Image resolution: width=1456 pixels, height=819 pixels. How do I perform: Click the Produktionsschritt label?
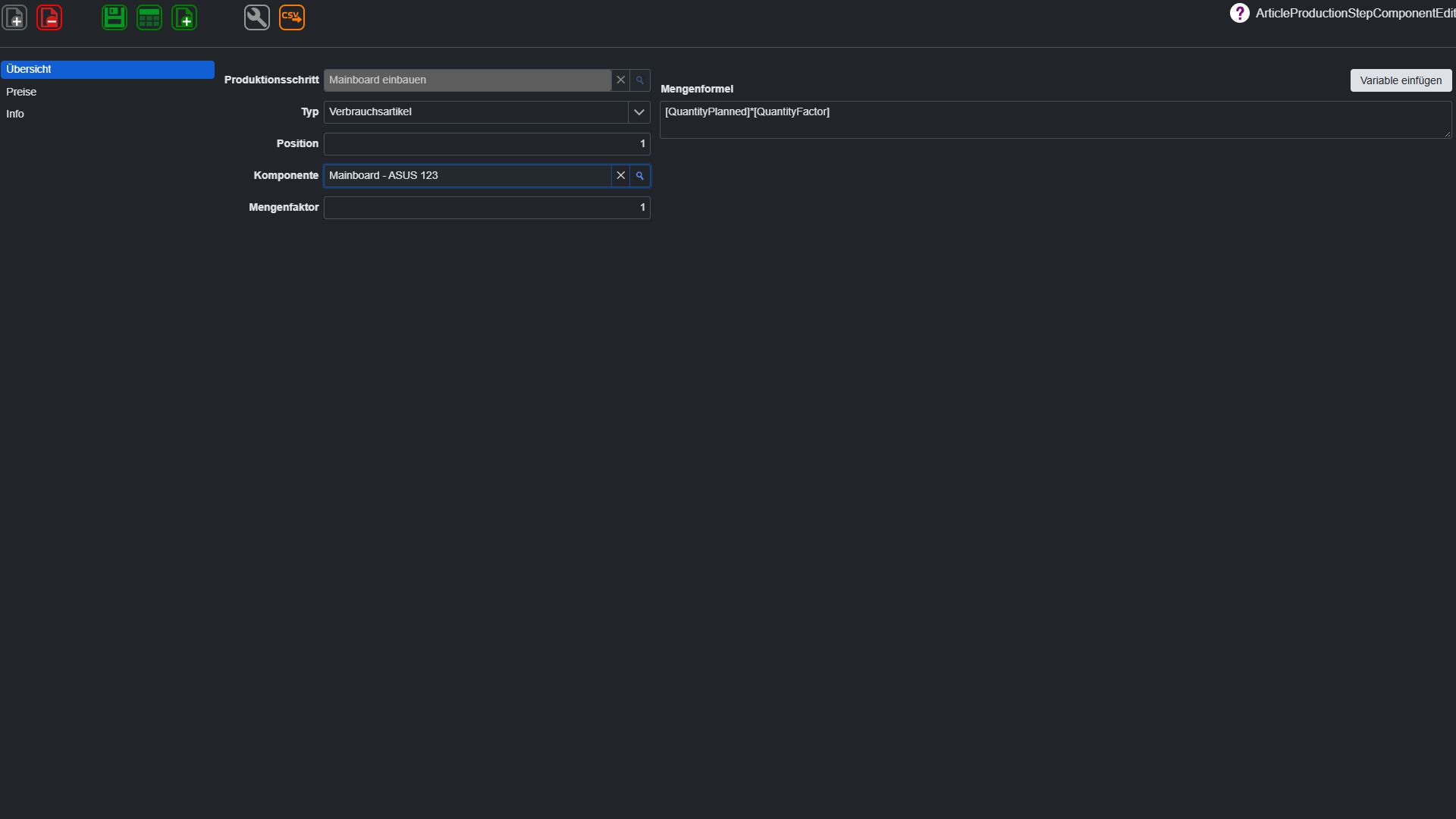[271, 80]
